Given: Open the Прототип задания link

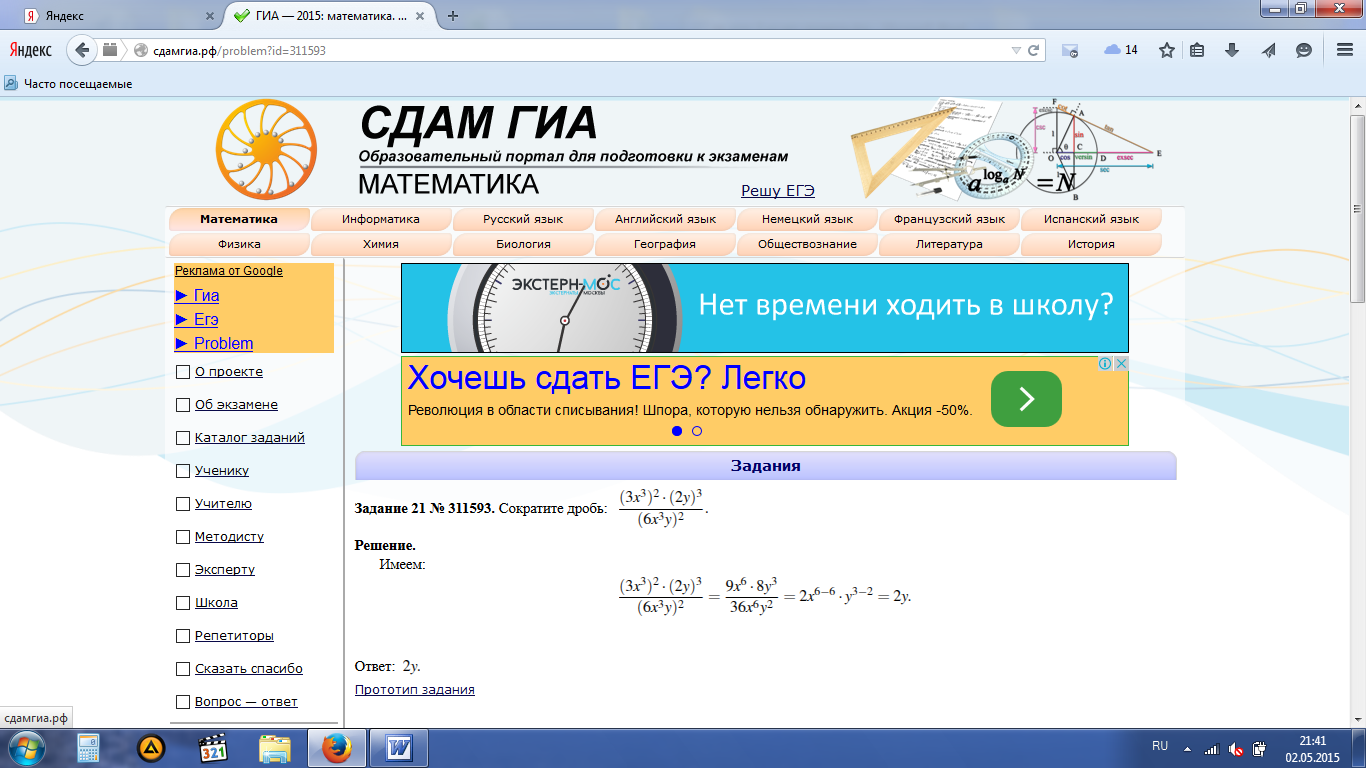Looking at the screenshot, I should tap(415, 690).
